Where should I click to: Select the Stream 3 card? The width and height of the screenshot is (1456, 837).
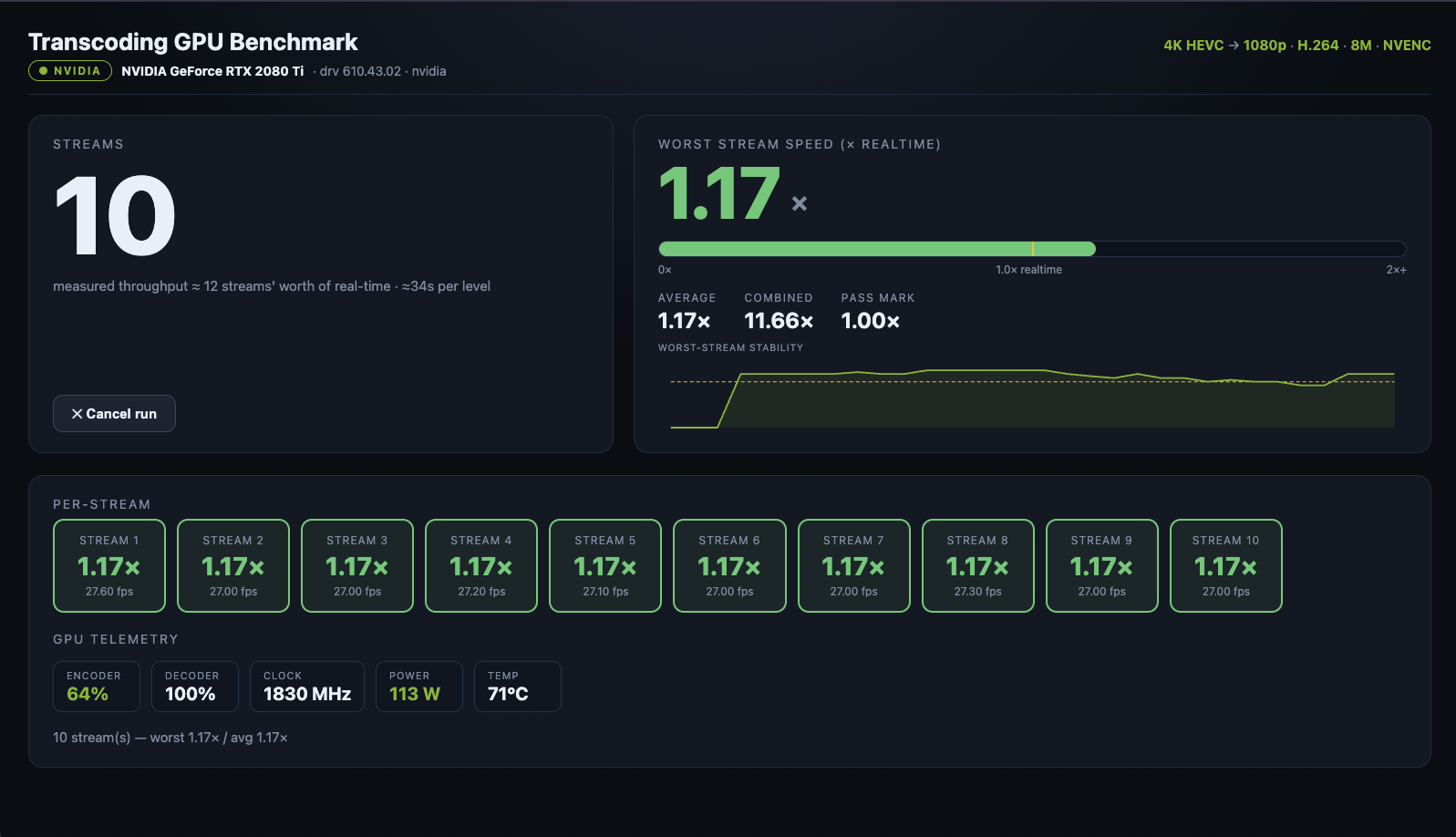click(357, 565)
